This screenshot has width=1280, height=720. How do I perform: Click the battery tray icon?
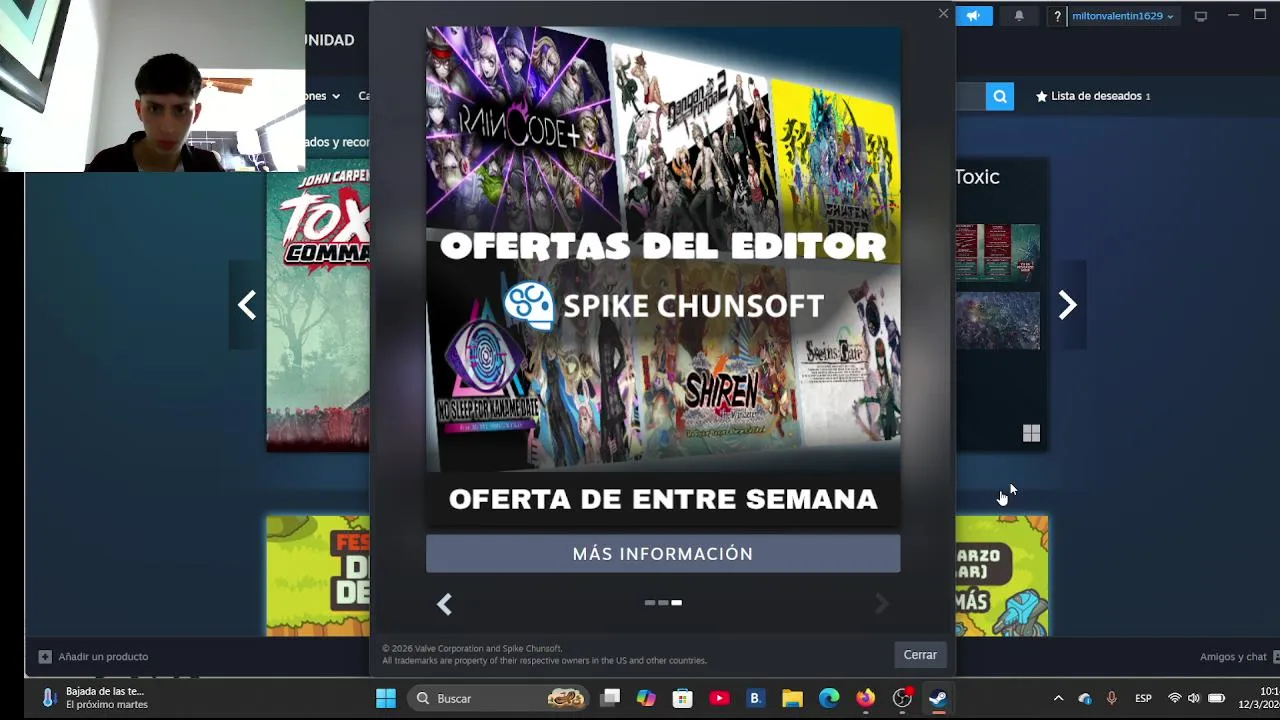[1216, 698]
